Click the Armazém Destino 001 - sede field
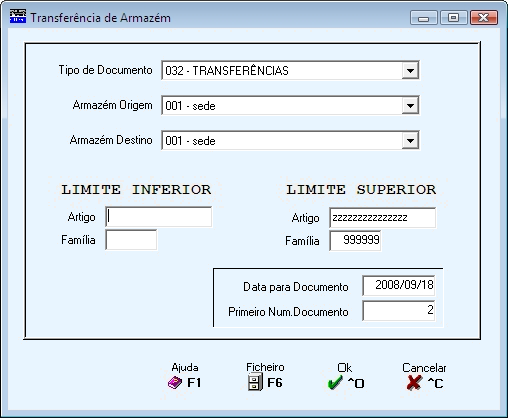508x418 pixels. [x=290, y=141]
